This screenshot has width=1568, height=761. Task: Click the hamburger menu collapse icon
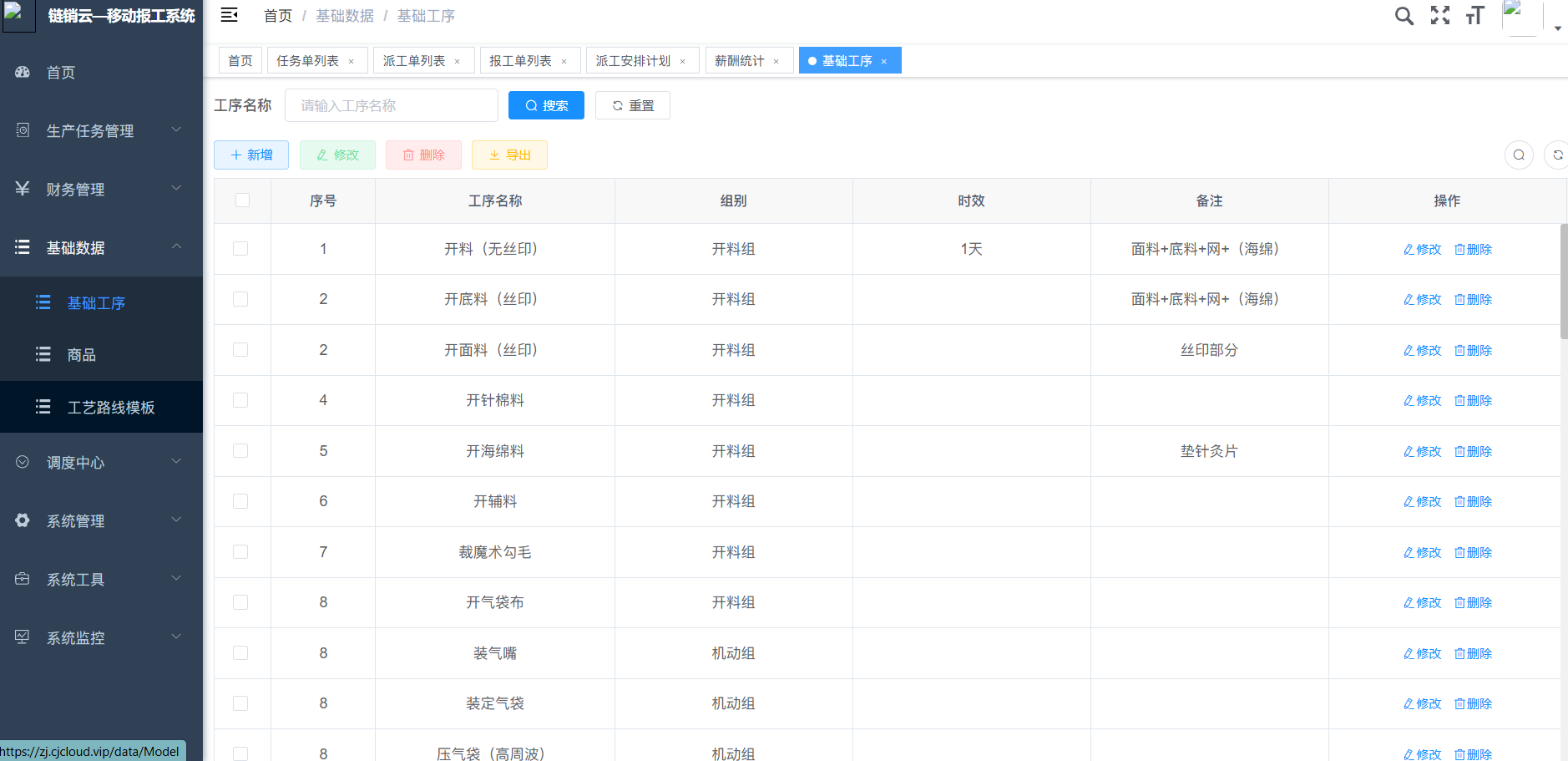click(x=229, y=15)
